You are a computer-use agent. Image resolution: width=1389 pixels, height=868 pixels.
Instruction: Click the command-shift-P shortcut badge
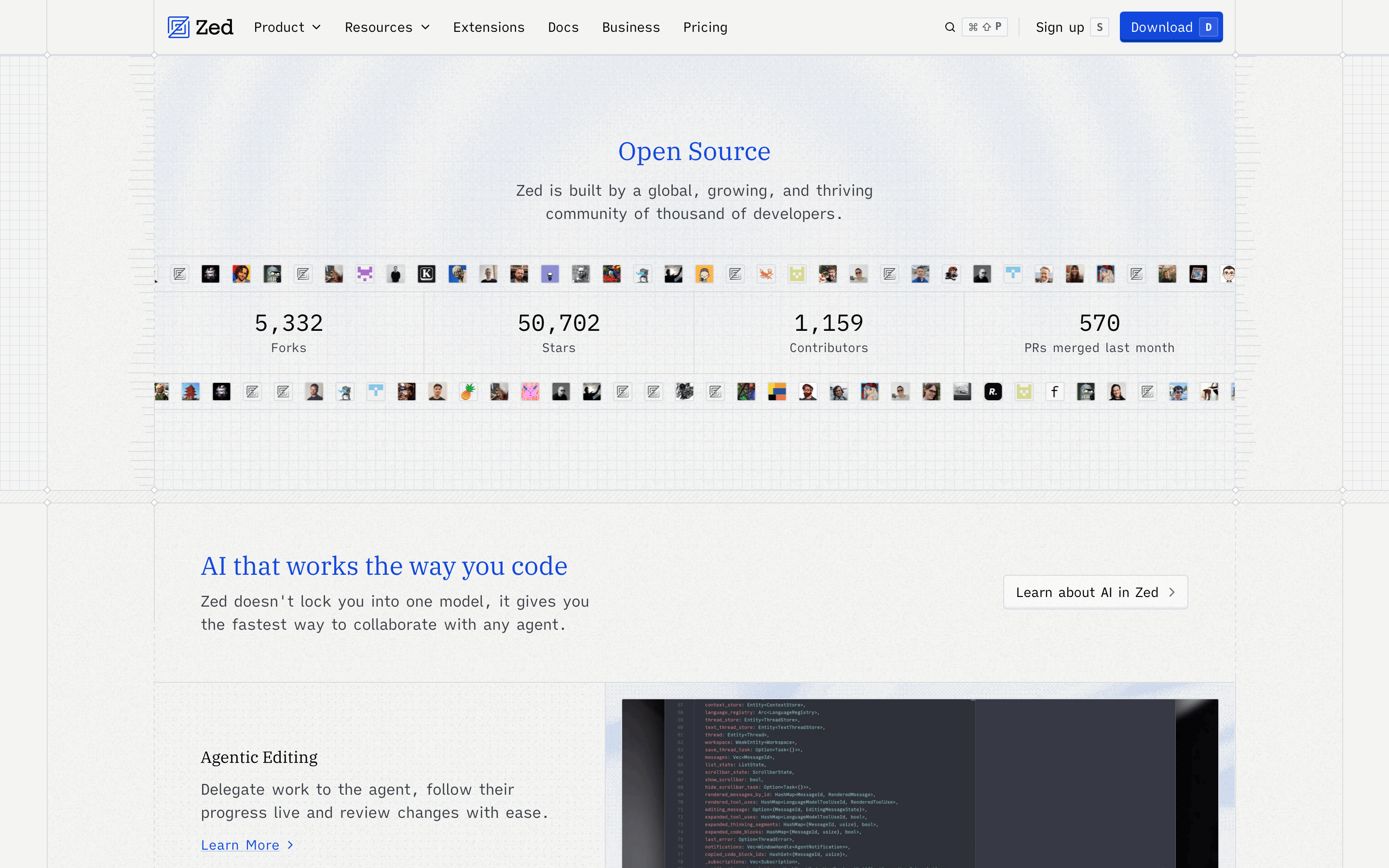tap(984, 27)
